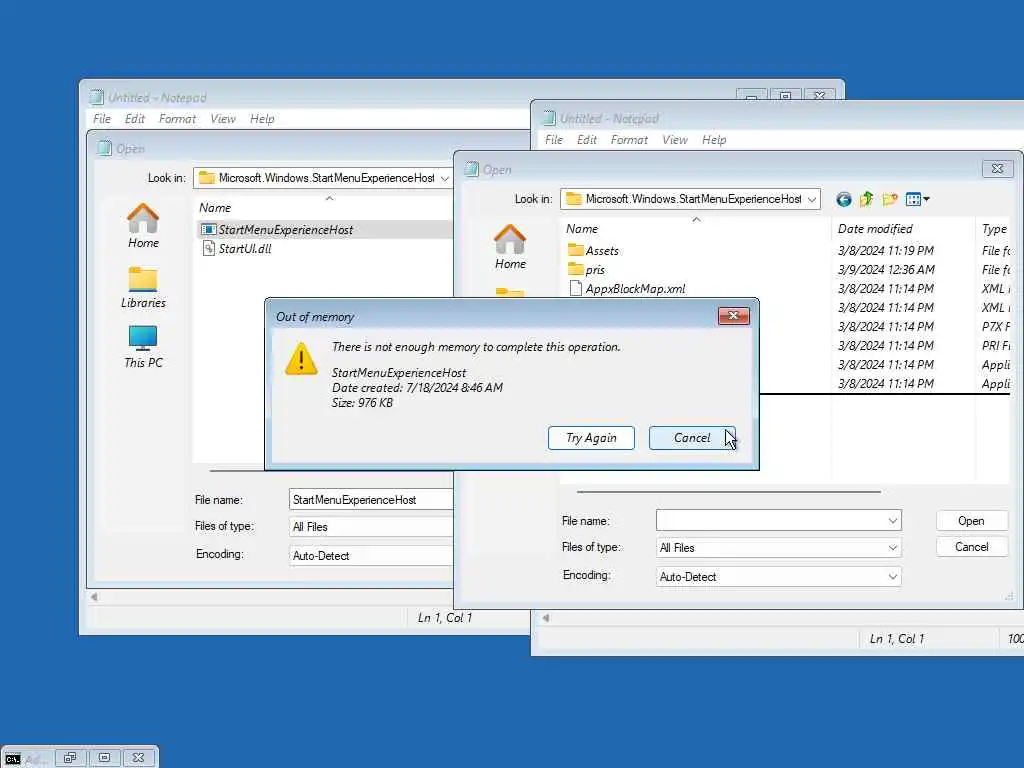Open the File menu in right Notepad
This screenshot has width=1024, height=768.
(554, 140)
